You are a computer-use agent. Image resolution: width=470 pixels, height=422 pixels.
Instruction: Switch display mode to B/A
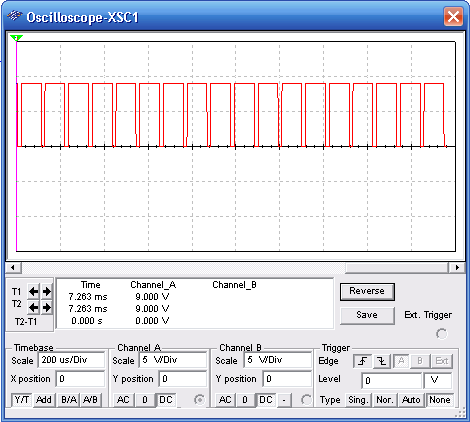click(x=69, y=400)
